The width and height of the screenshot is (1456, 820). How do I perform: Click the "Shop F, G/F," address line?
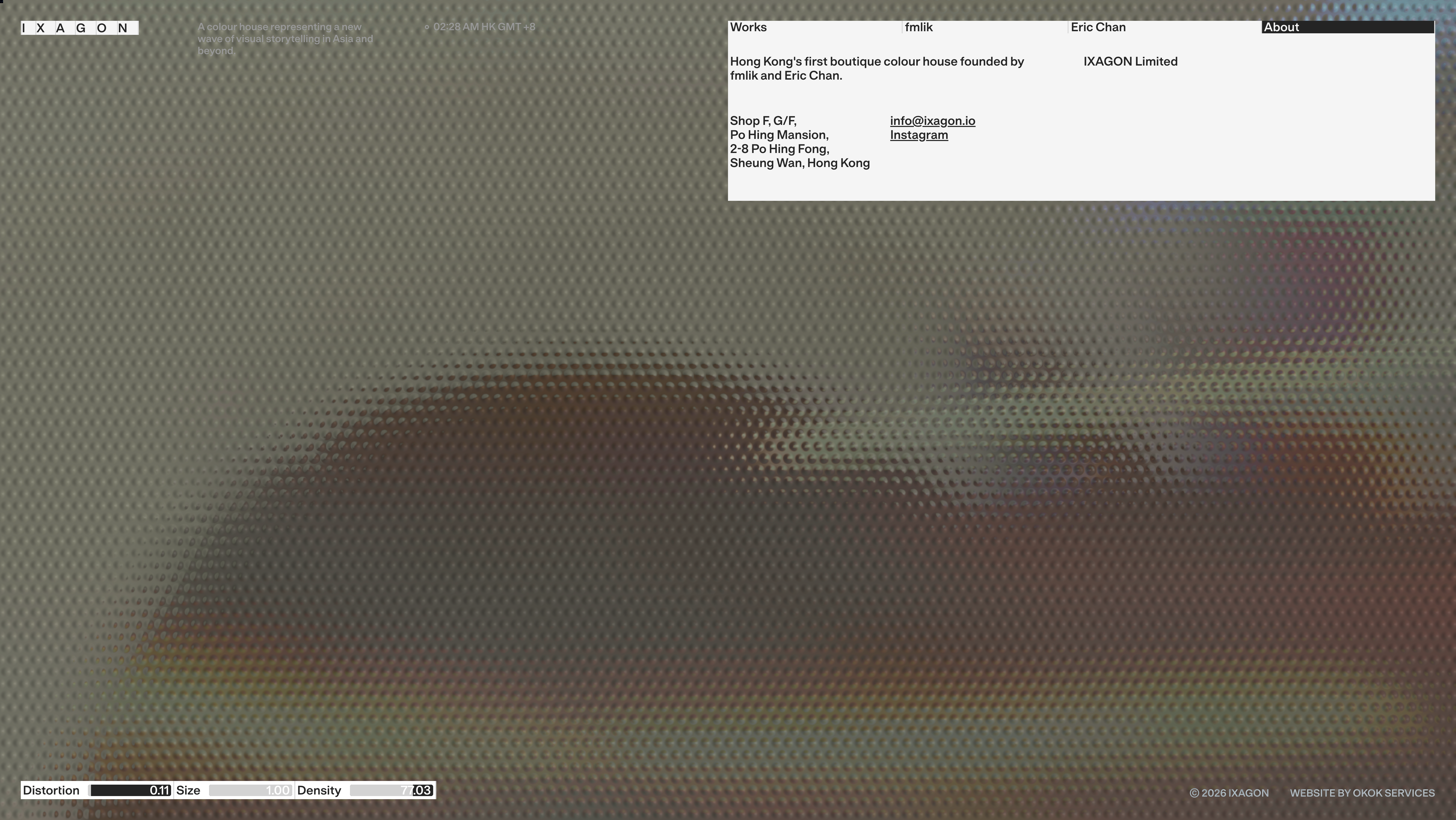click(x=763, y=121)
